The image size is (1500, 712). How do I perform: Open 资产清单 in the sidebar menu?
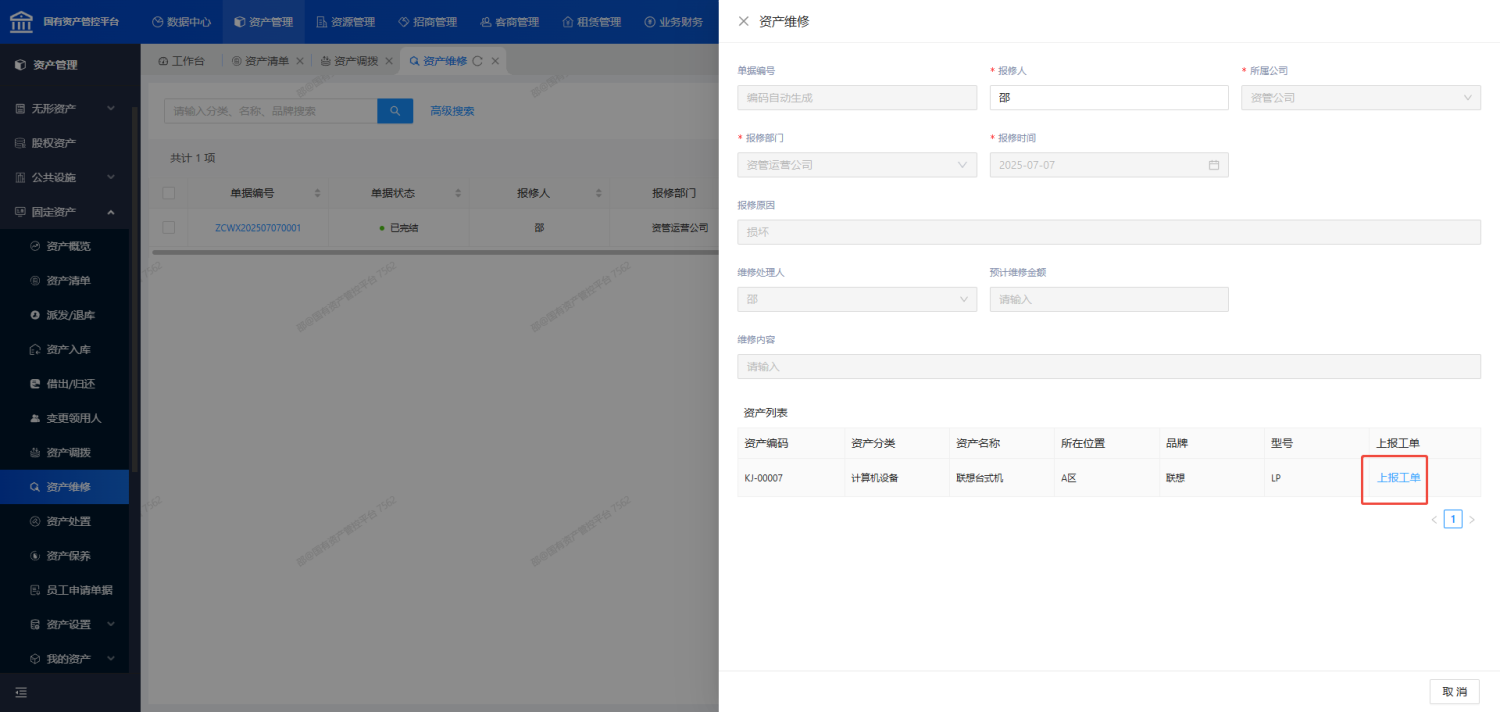click(x=64, y=281)
